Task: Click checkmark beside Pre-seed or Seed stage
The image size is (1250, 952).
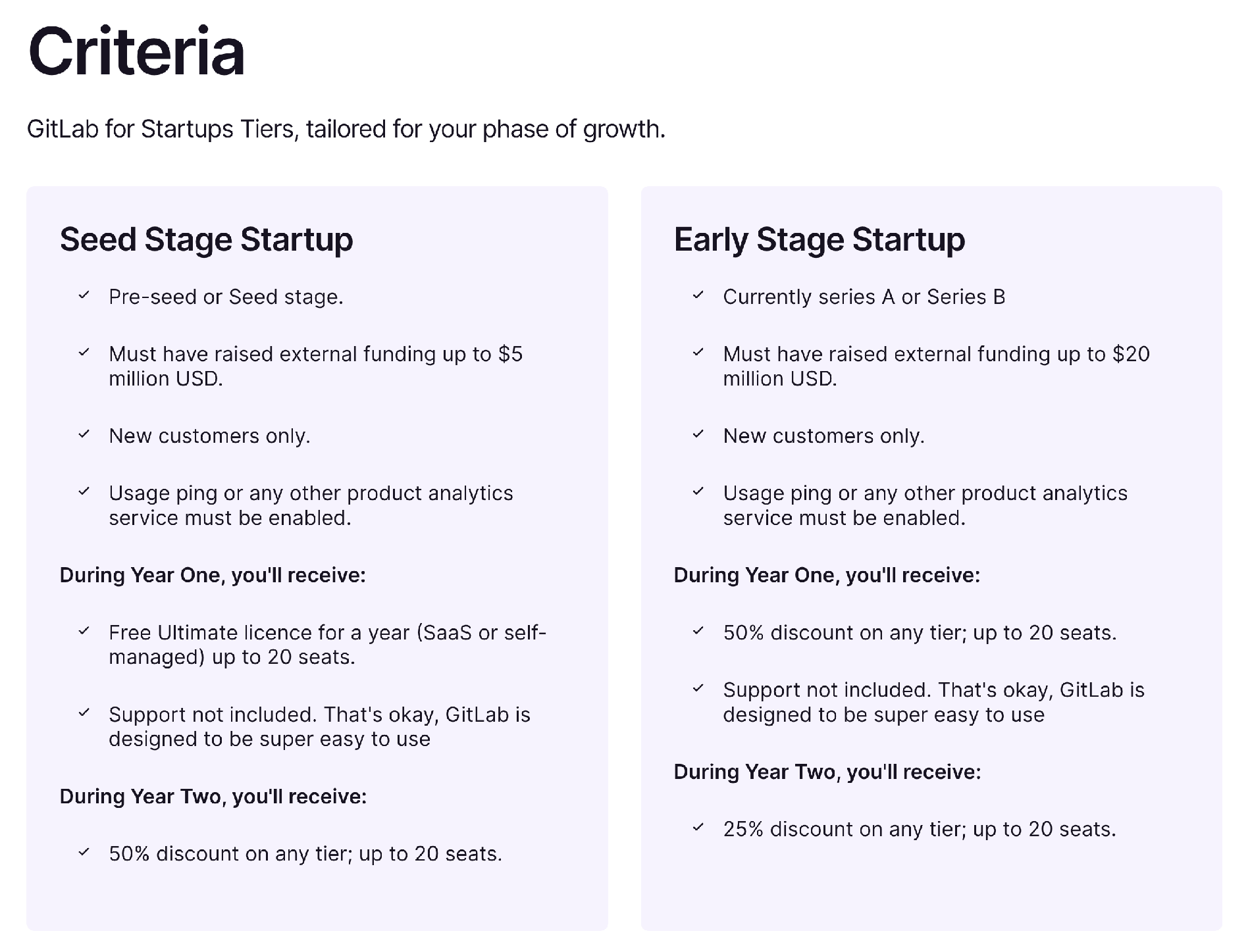Action: [84, 295]
